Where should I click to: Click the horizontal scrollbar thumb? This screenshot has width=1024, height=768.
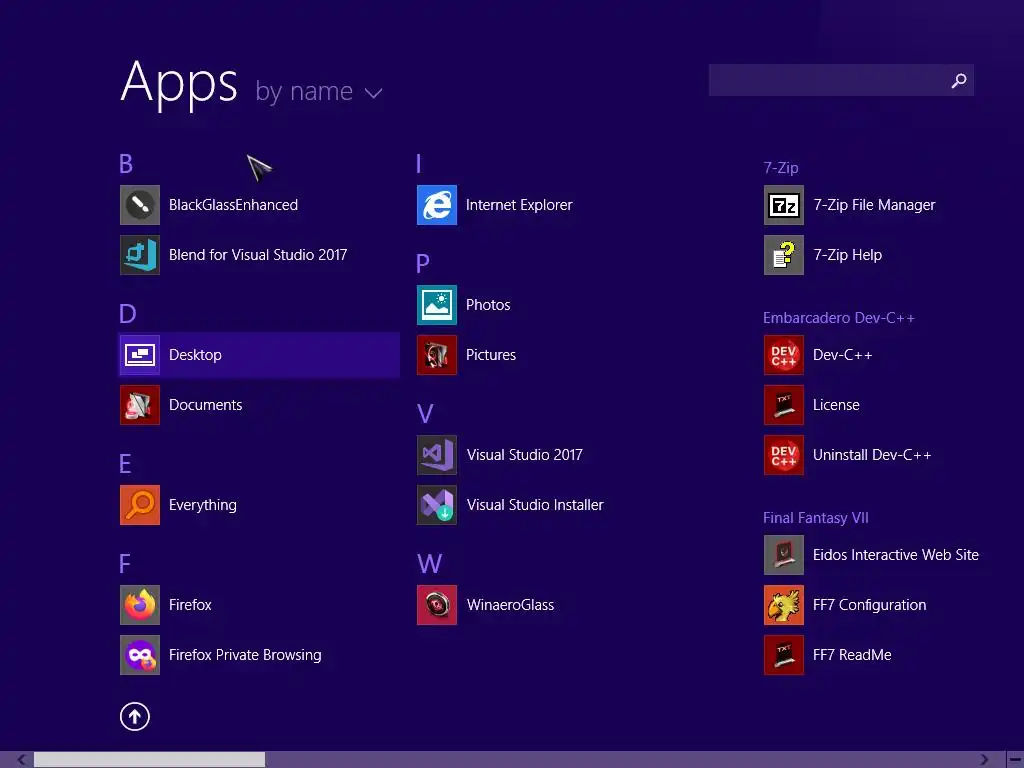[x=150, y=760]
